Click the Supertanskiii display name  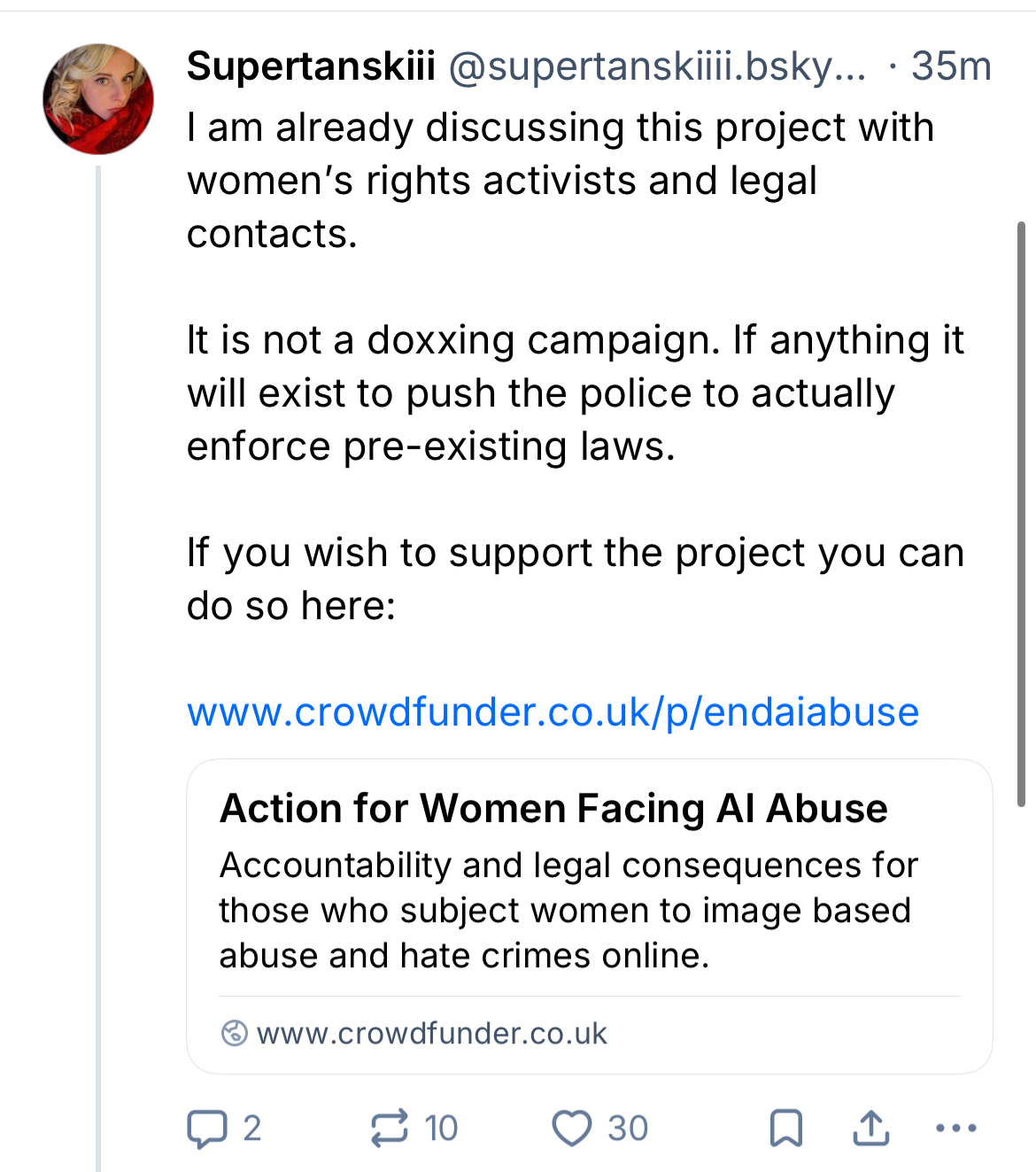(311, 66)
